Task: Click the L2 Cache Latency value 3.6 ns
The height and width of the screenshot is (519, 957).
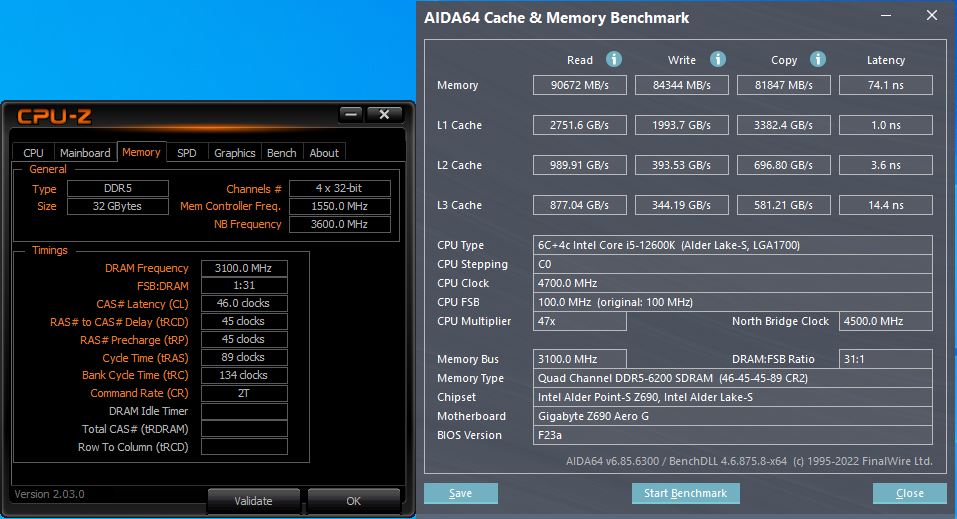Action: click(886, 165)
